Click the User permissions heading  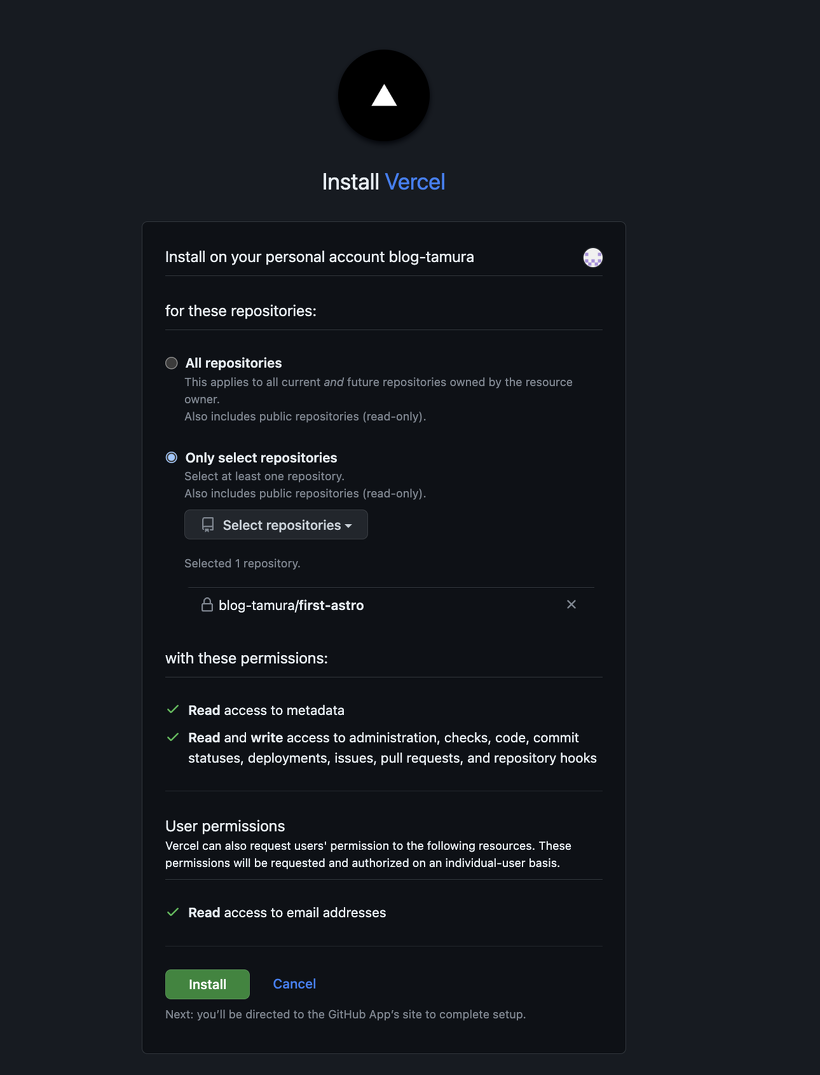[225, 825]
